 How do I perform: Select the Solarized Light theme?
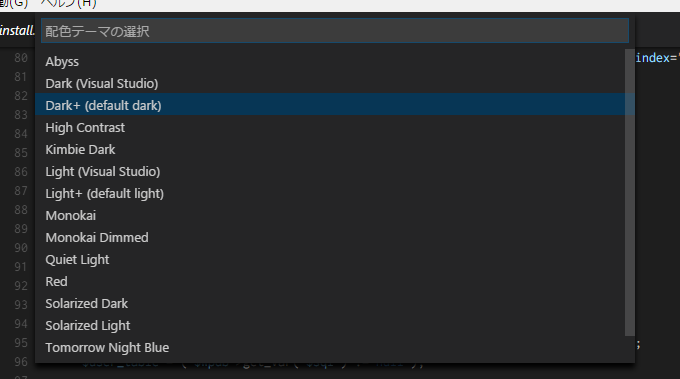(334, 326)
